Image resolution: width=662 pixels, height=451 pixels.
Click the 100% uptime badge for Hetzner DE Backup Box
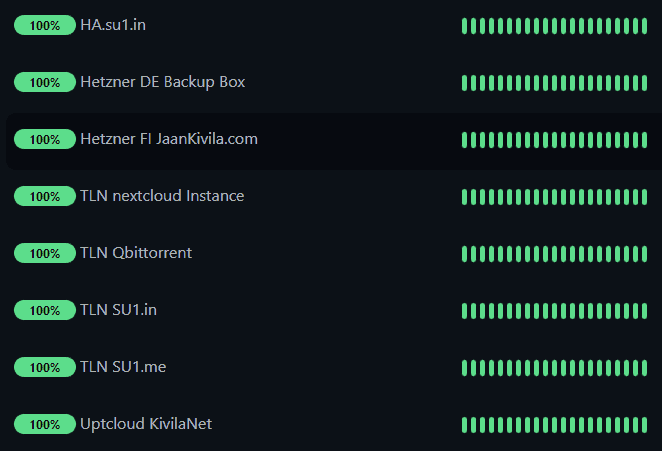pos(45,82)
